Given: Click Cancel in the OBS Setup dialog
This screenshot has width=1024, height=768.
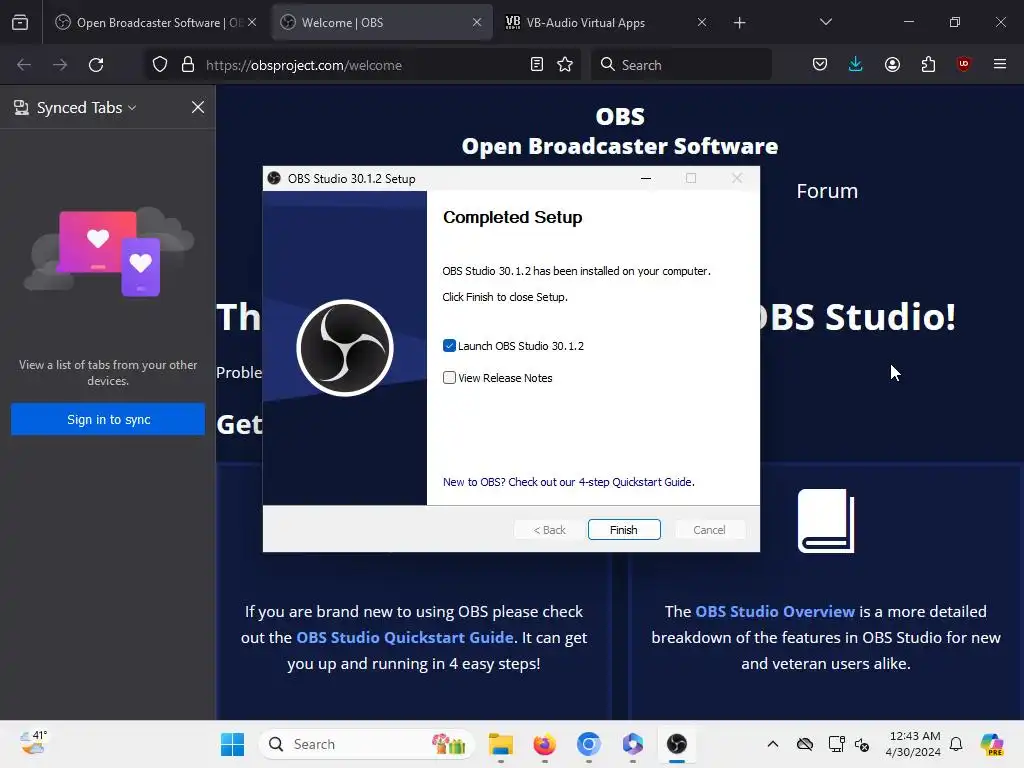Looking at the screenshot, I should pyautogui.click(x=709, y=530).
